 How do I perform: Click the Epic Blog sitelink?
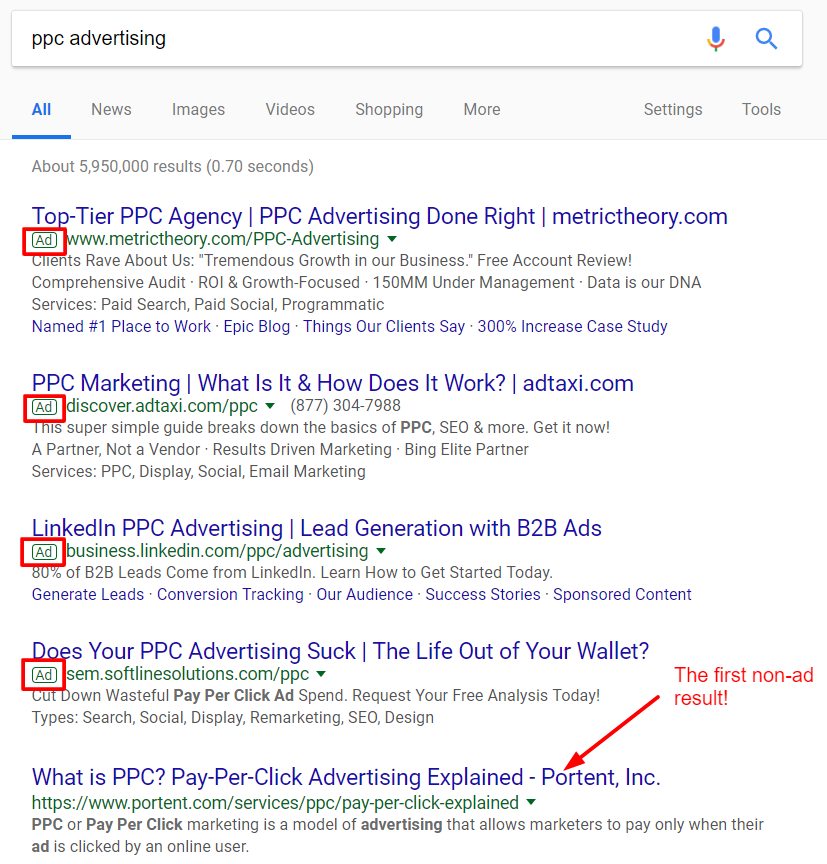click(256, 326)
